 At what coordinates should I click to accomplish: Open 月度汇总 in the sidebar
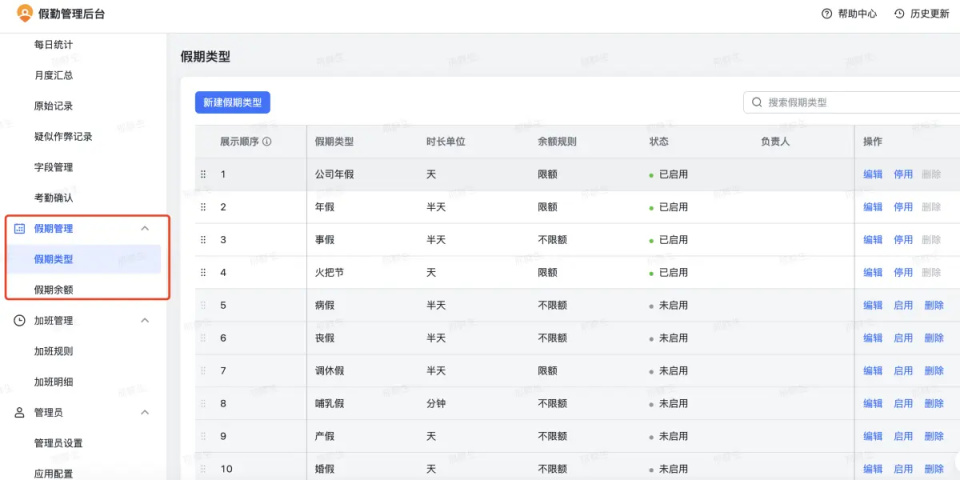point(53,75)
